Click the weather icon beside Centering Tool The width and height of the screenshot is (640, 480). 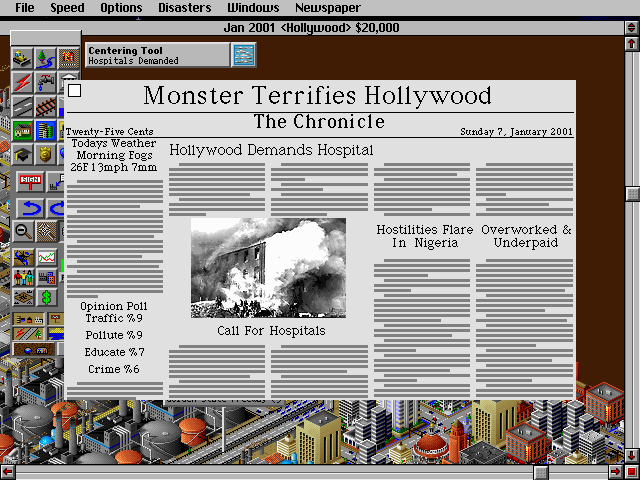tap(244, 55)
